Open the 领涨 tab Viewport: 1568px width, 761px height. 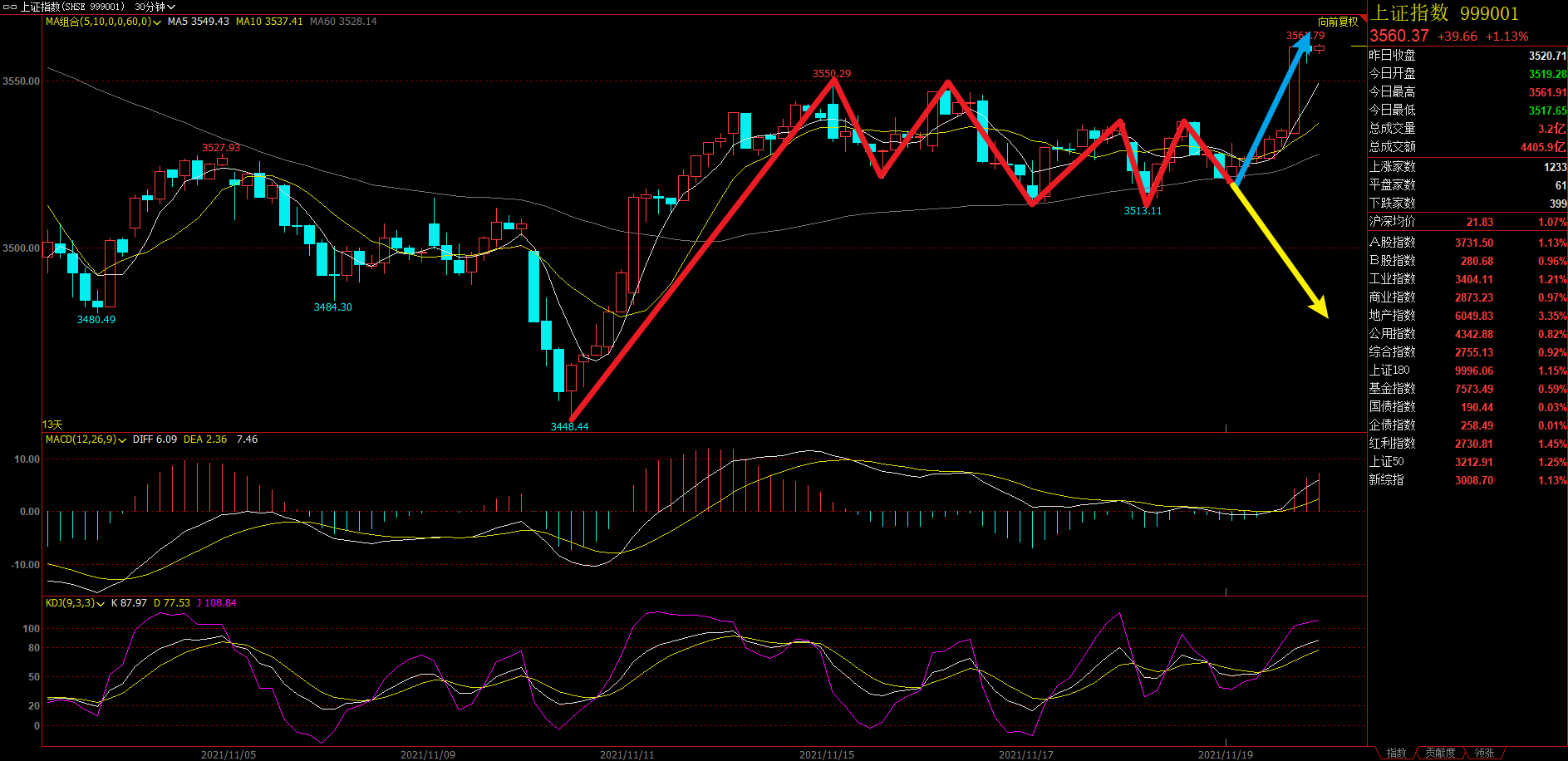coord(1484,753)
